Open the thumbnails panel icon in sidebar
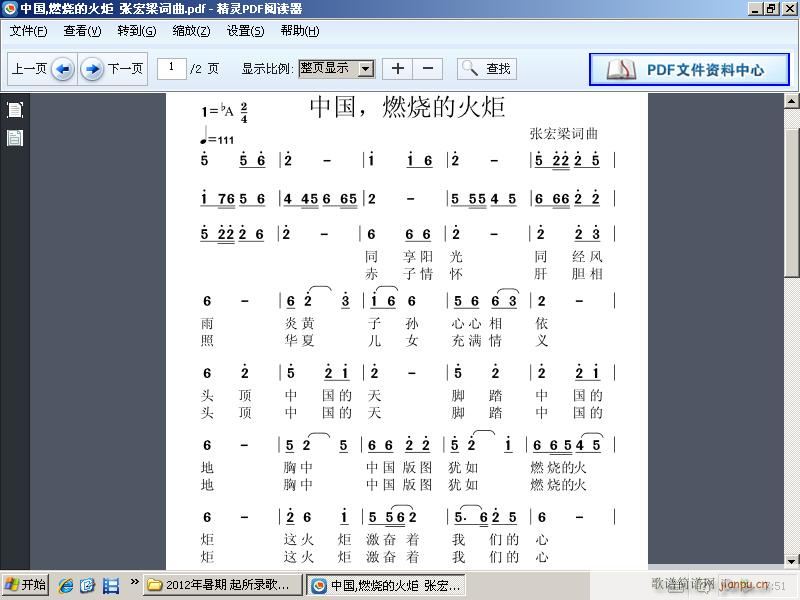This screenshot has width=800, height=600. click(13, 137)
